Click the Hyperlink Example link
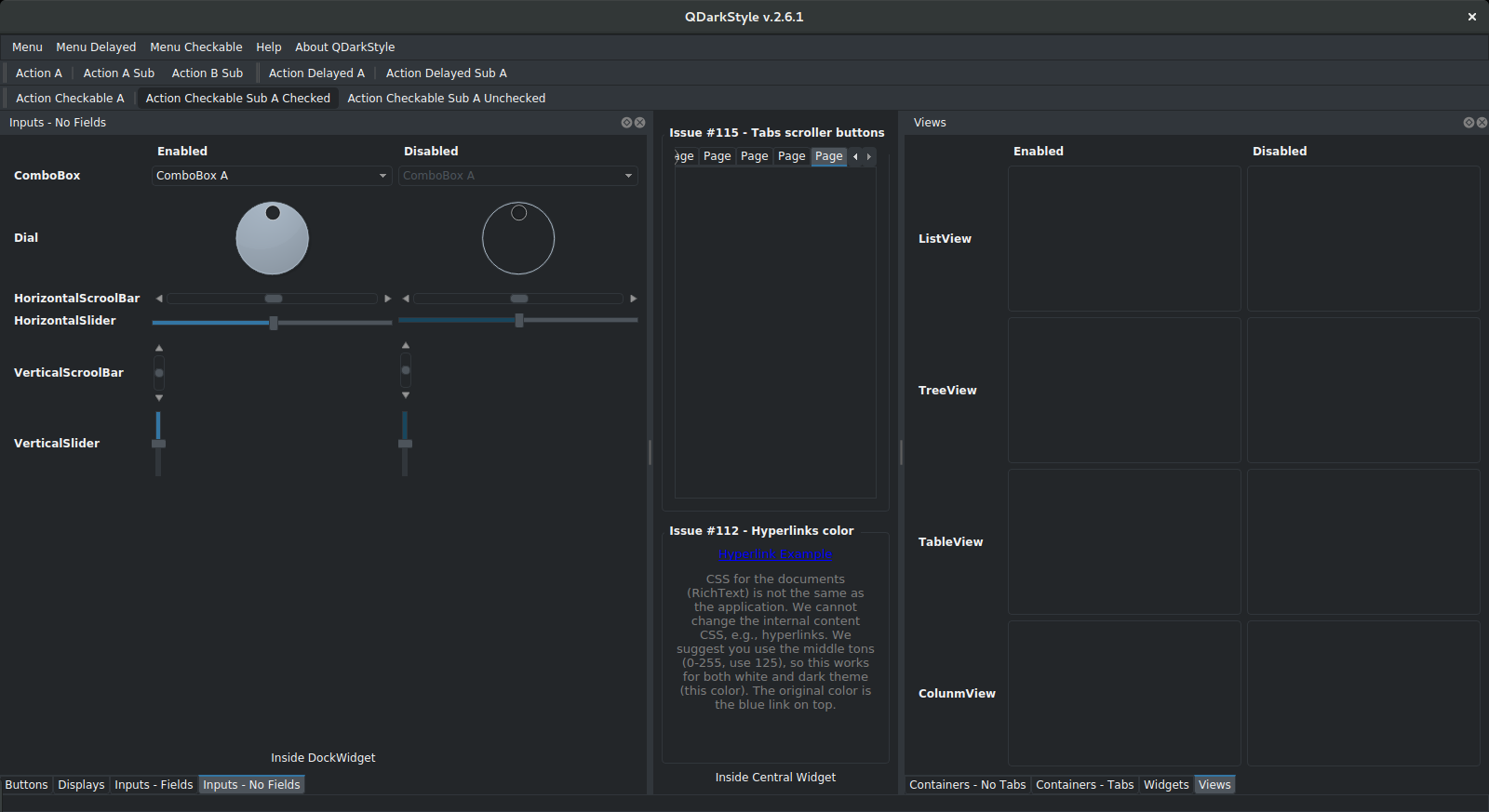Viewport: 1489px width, 812px height. pyautogui.click(x=775, y=554)
